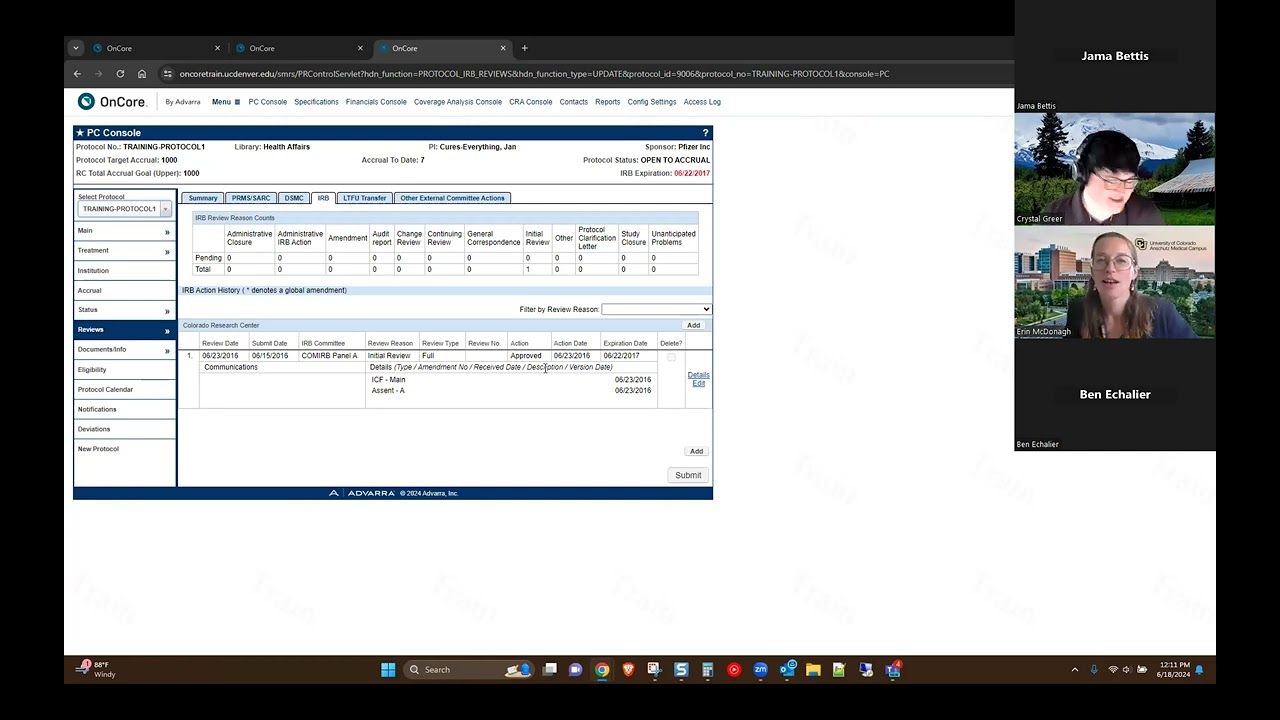Show hidden system tray icons
This screenshot has width=1280, height=720.
[1075, 670]
